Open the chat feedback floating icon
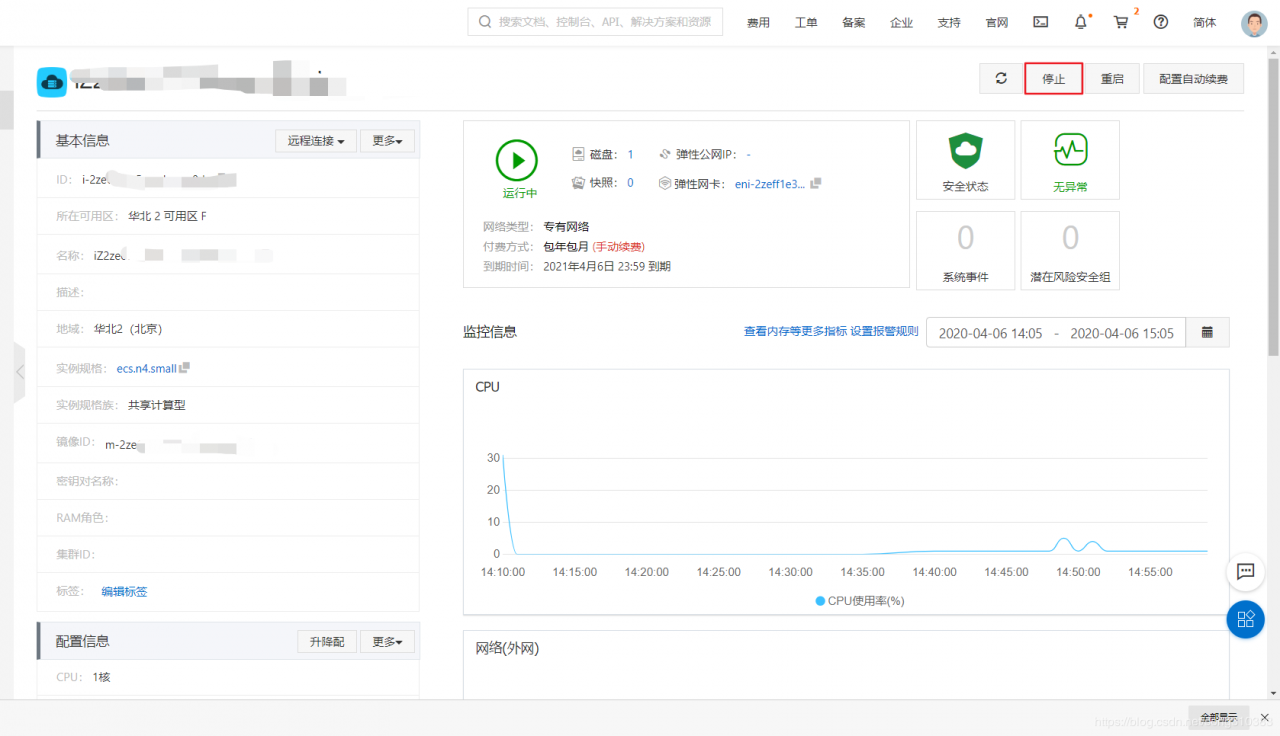 (1246, 572)
